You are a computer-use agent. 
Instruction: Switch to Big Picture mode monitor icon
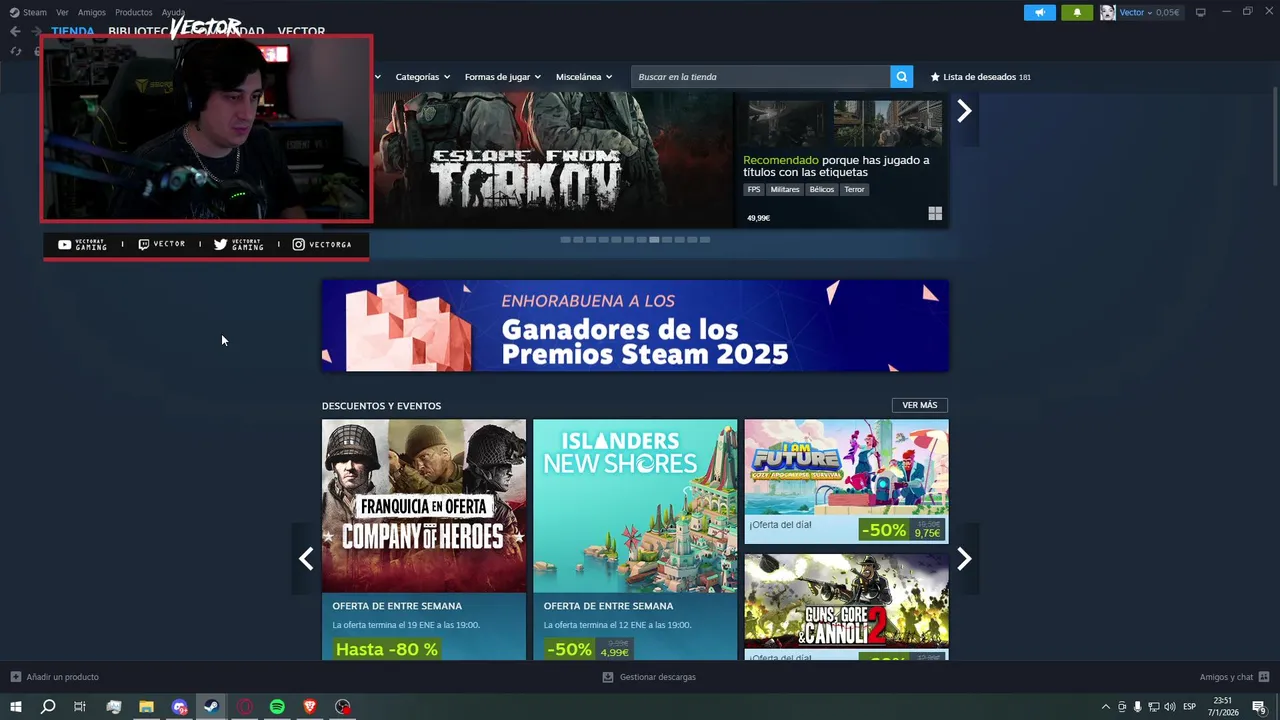pyautogui.click(x=1200, y=12)
